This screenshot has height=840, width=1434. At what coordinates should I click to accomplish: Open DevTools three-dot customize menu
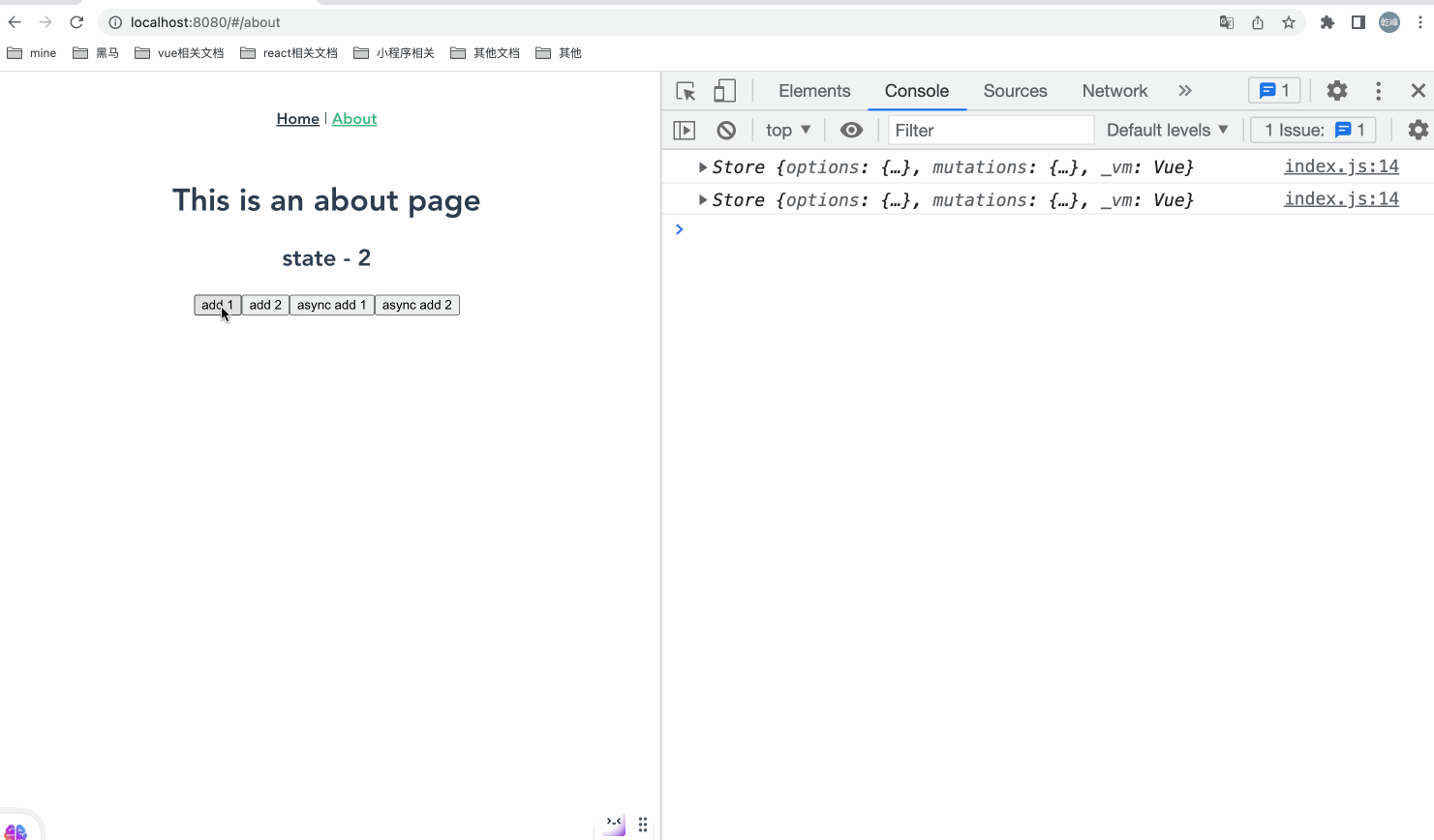1378,91
